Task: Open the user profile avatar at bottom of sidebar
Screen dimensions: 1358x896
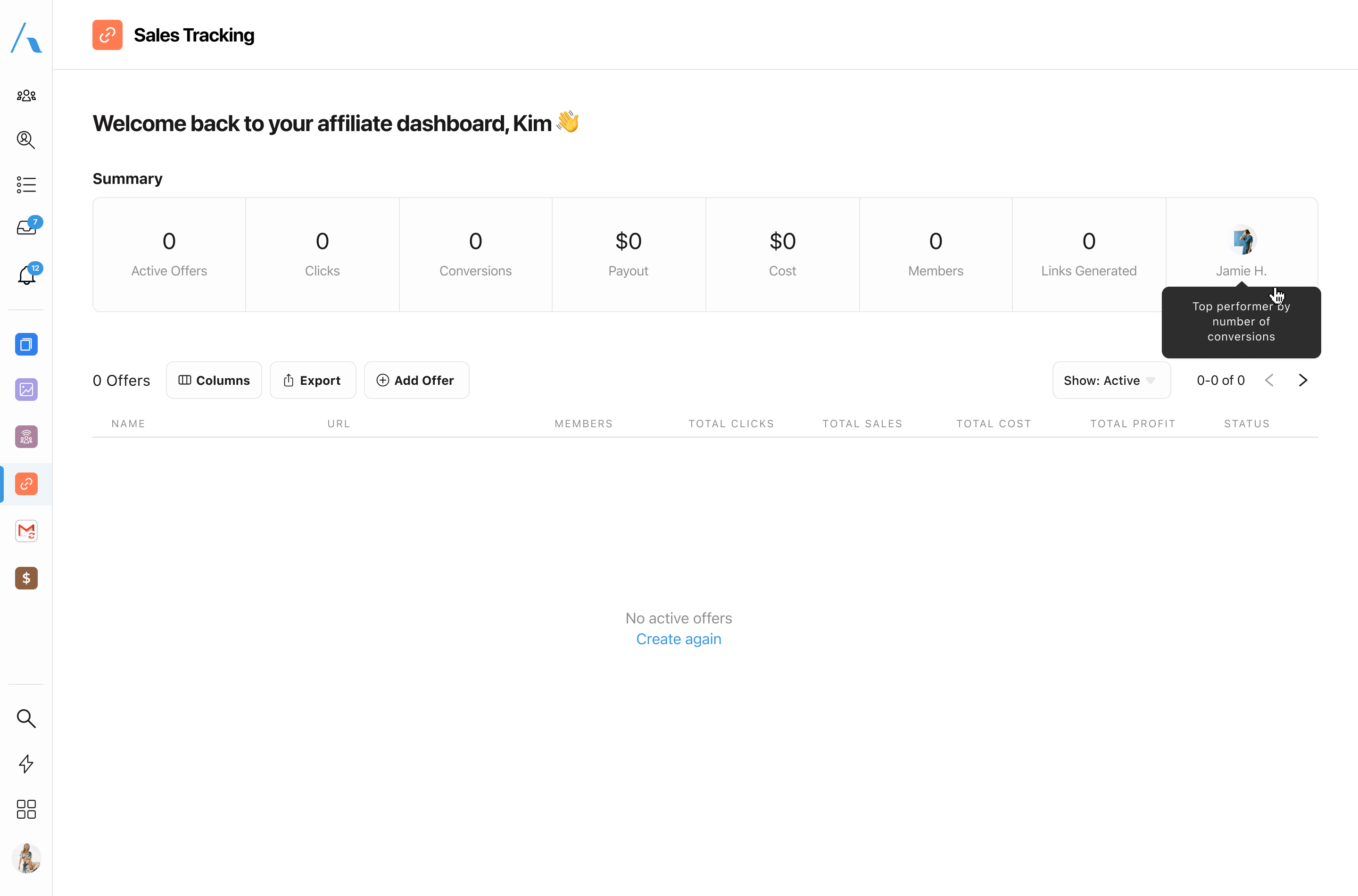Action: coord(26,858)
